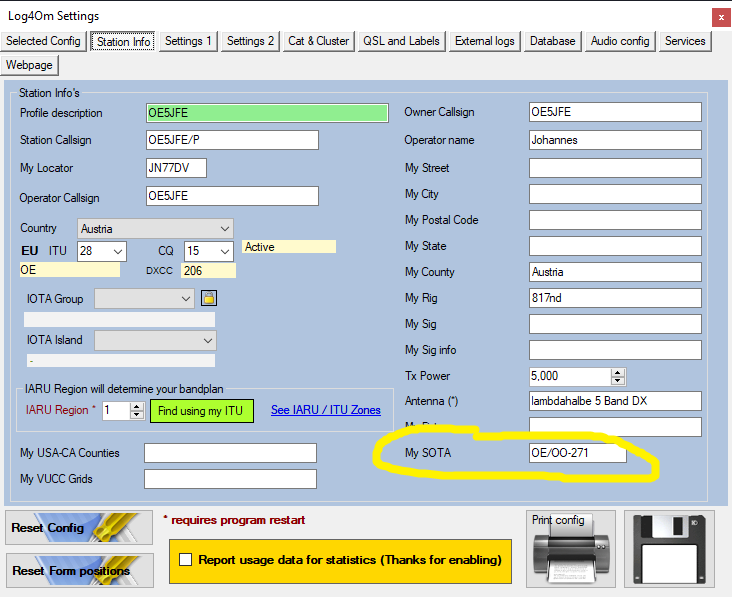
Task: Click the Print config printer button
Action: click(x=570, y=549)
